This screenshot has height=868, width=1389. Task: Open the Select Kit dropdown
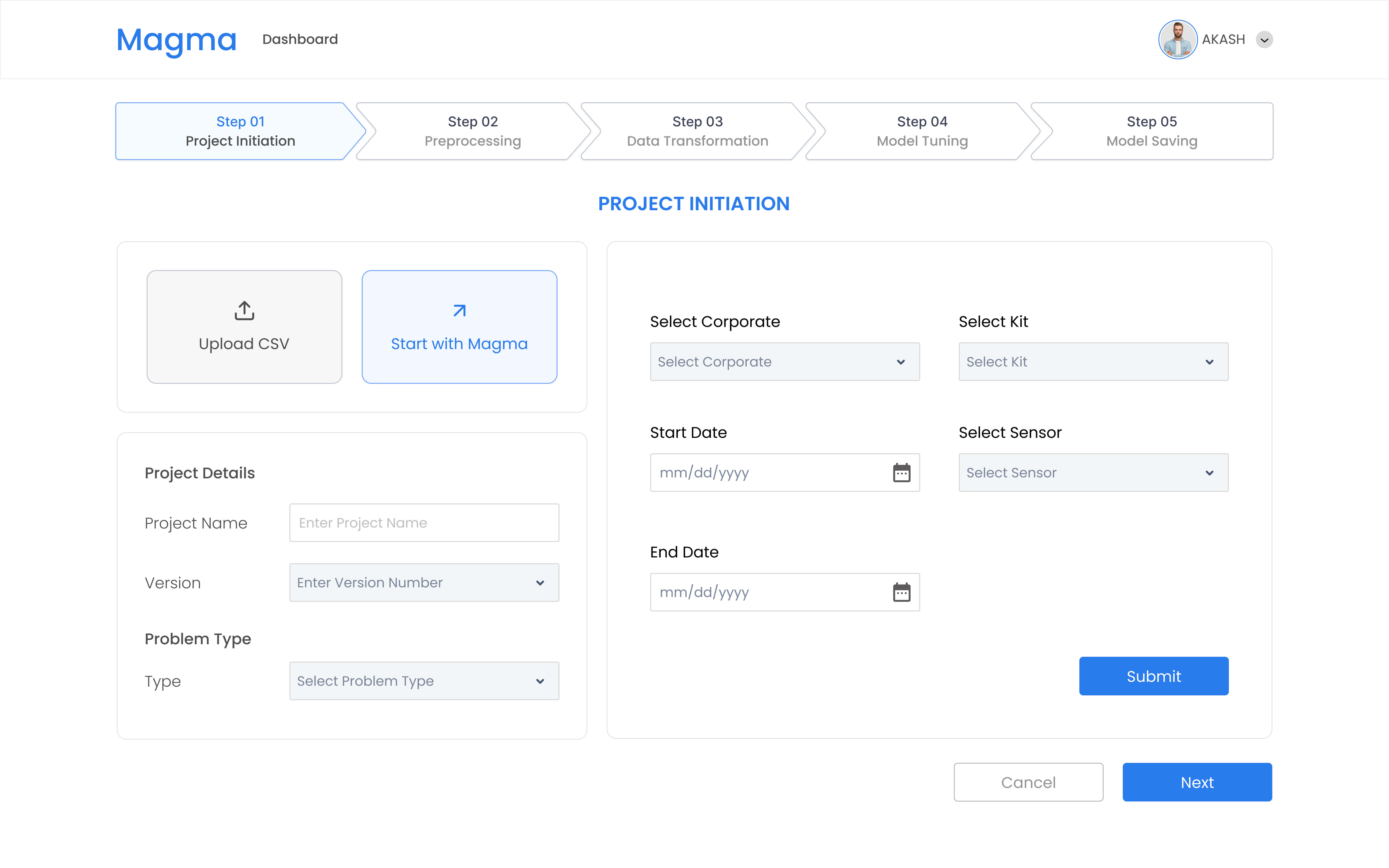coord(1093,362)
